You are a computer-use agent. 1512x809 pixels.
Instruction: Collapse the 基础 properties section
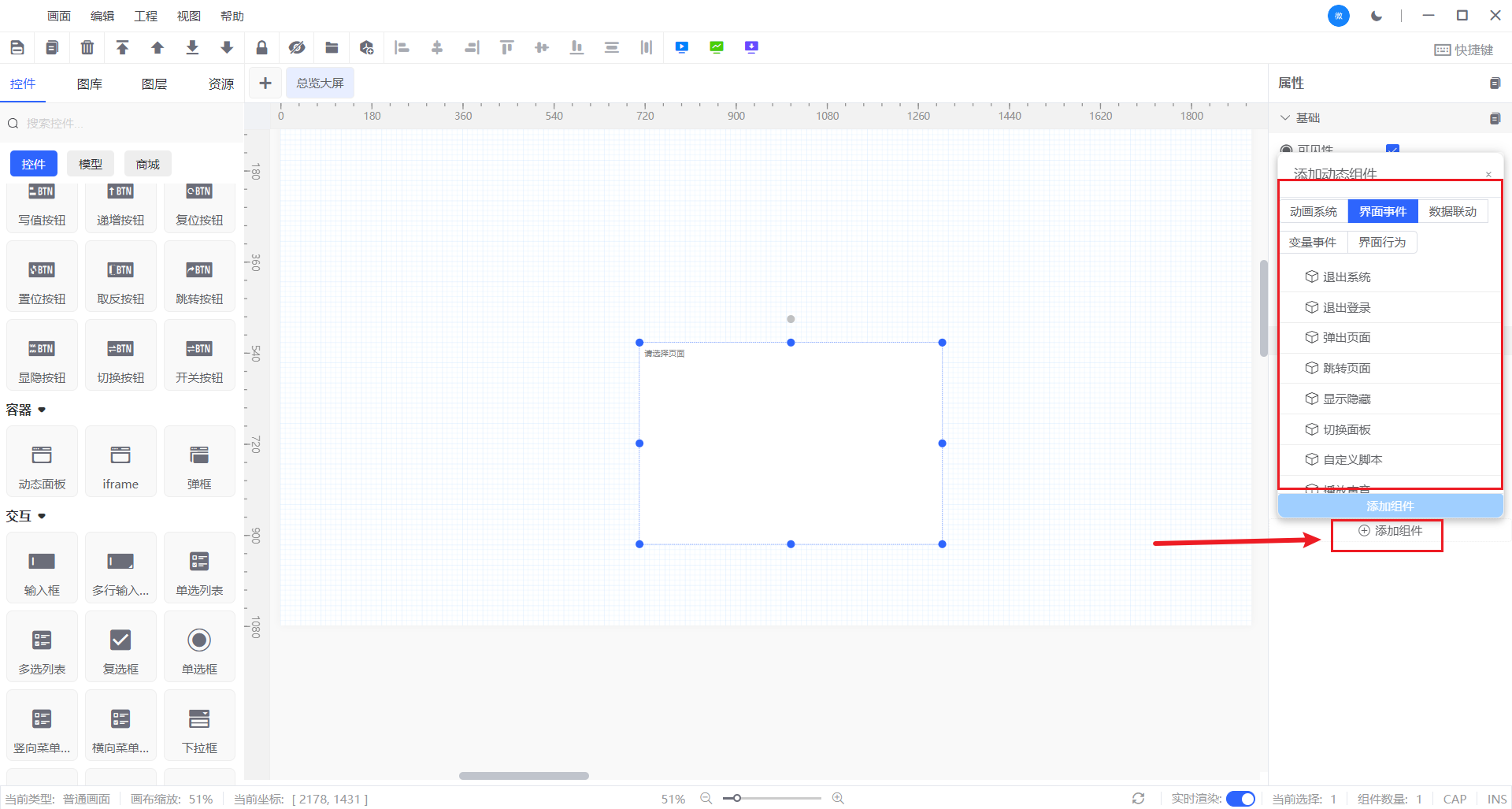point(1285,117)
